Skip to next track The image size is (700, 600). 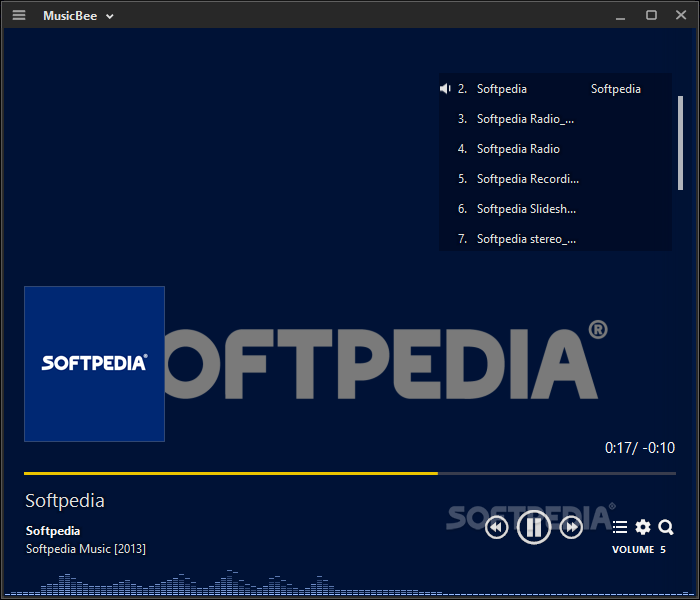click(571, 528)
